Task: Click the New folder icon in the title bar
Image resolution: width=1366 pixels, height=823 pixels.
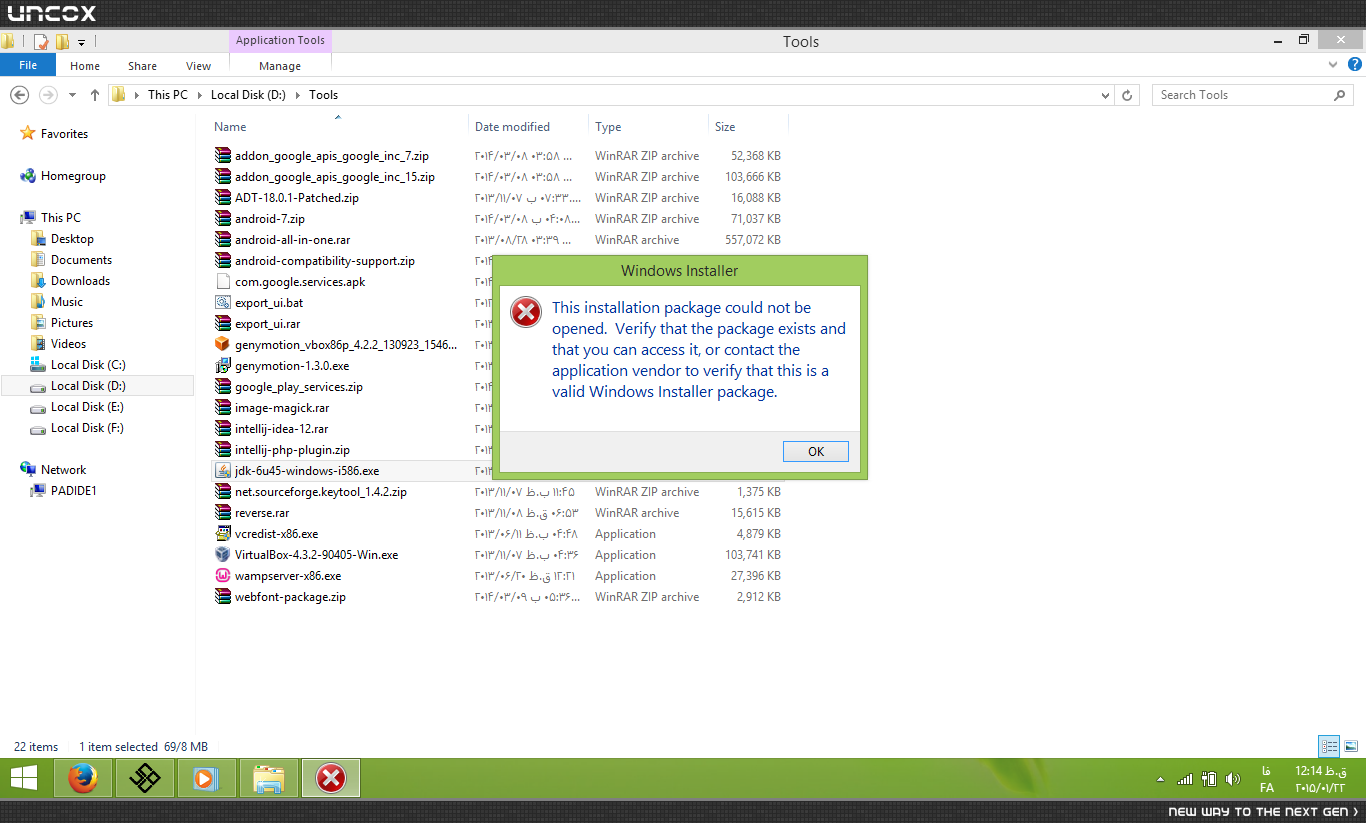Action: coord(62,41)
